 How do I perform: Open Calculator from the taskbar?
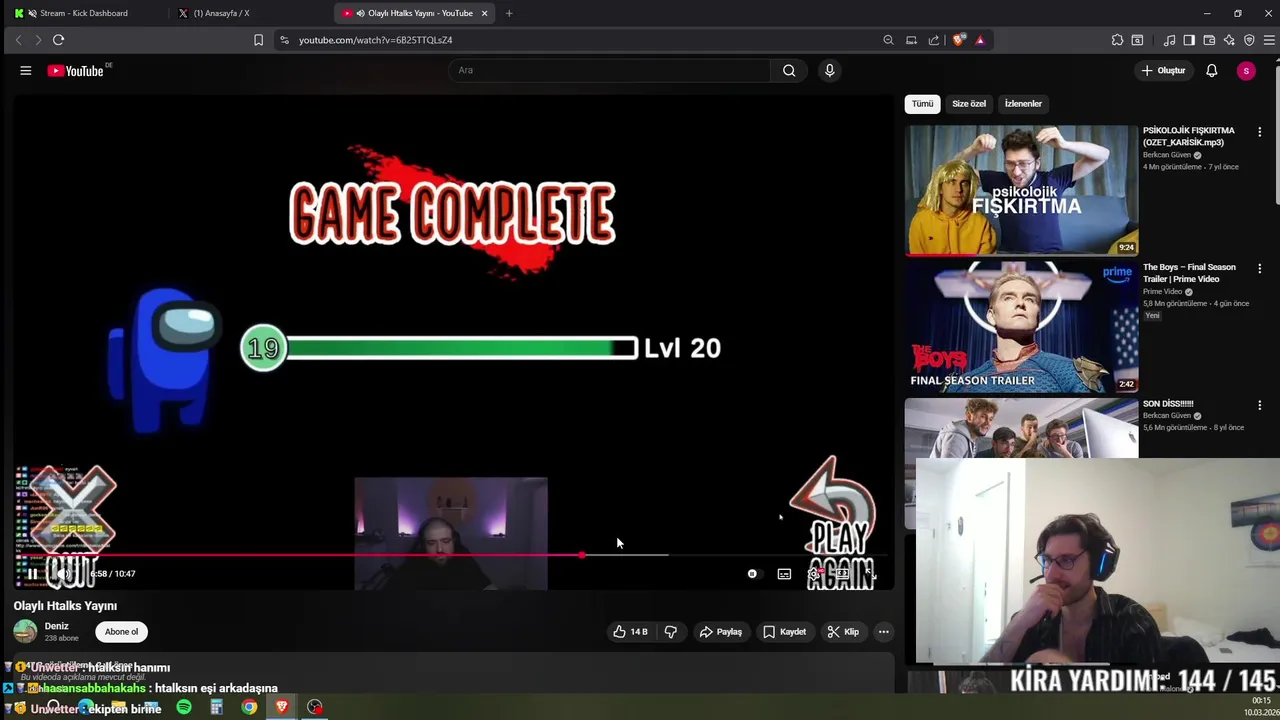coord(216,707)
